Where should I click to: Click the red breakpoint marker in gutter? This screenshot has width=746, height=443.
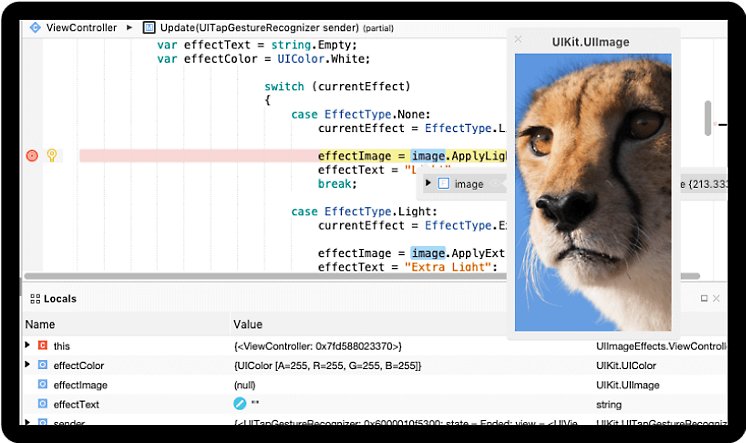coord(31,156)
